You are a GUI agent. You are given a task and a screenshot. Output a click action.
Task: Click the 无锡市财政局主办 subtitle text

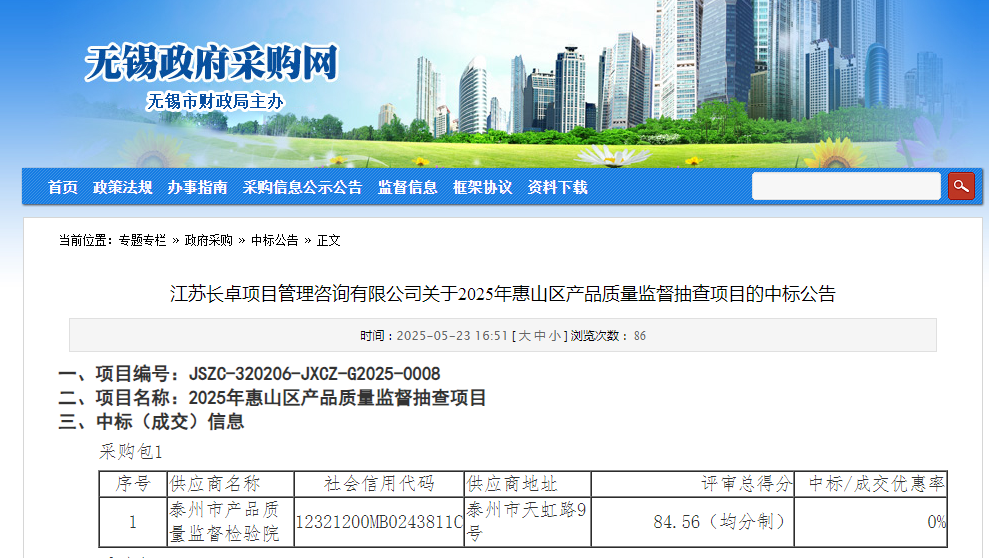(x=215, y=101)
